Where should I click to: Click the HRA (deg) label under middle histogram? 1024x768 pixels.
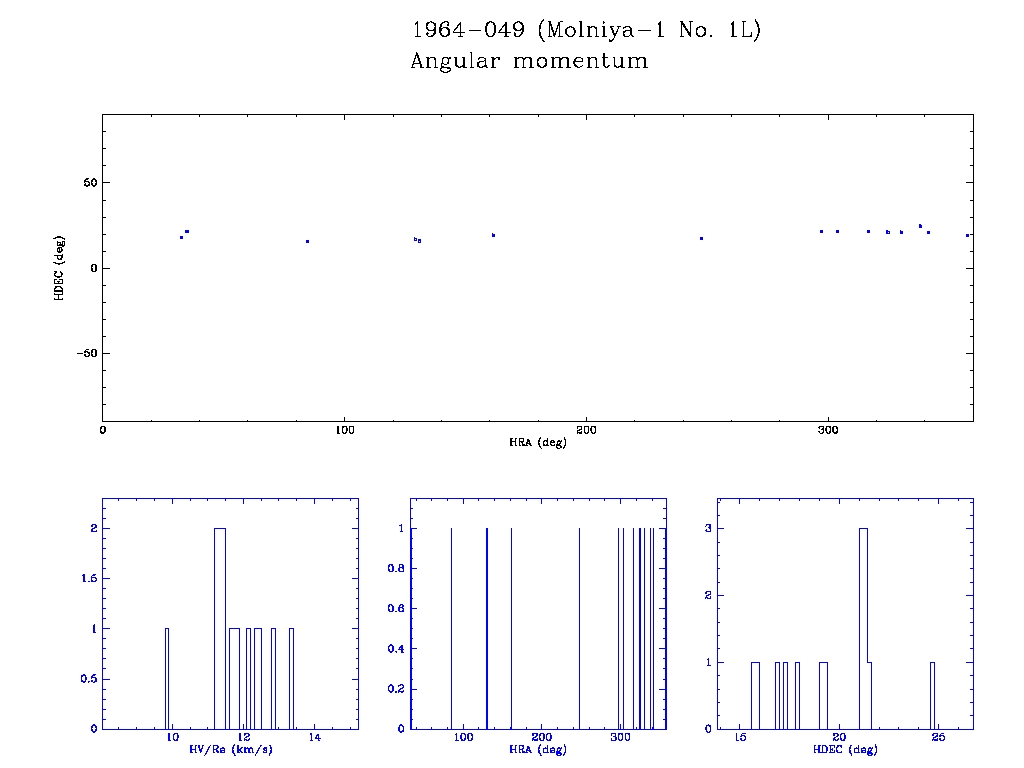coord(537,749)
